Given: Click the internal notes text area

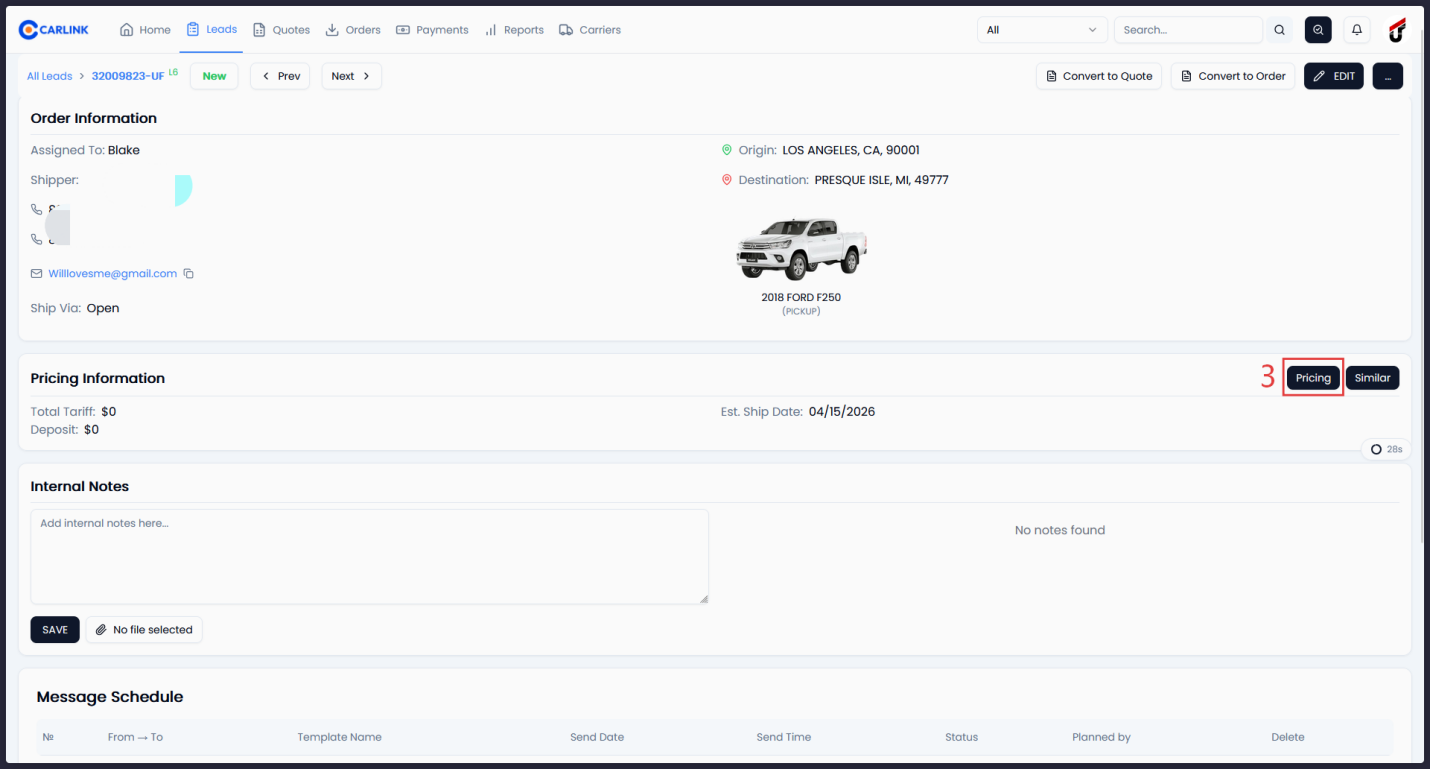Looking at the screenshot, I should [369, 556].
